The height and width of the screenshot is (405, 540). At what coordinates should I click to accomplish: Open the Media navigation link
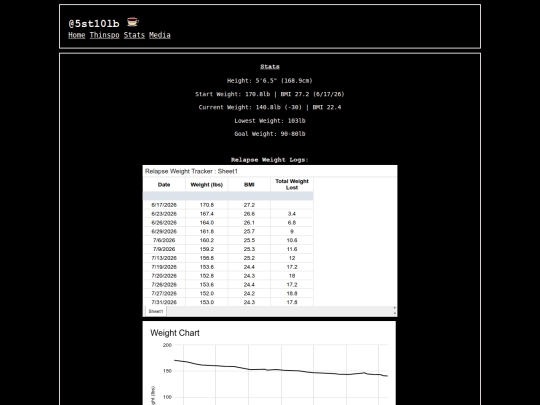tap(159, 35)
